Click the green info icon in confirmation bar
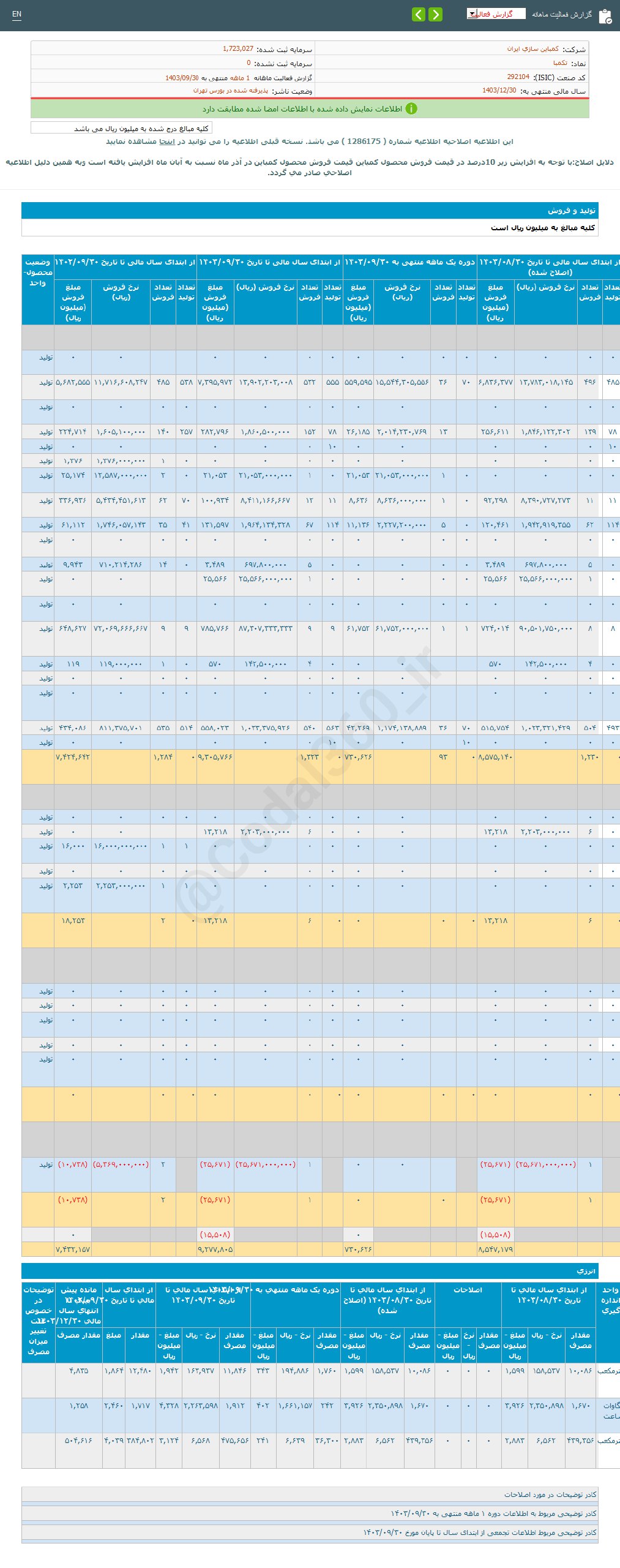This screenshot has width=620, height=1568. coord(411,108)
